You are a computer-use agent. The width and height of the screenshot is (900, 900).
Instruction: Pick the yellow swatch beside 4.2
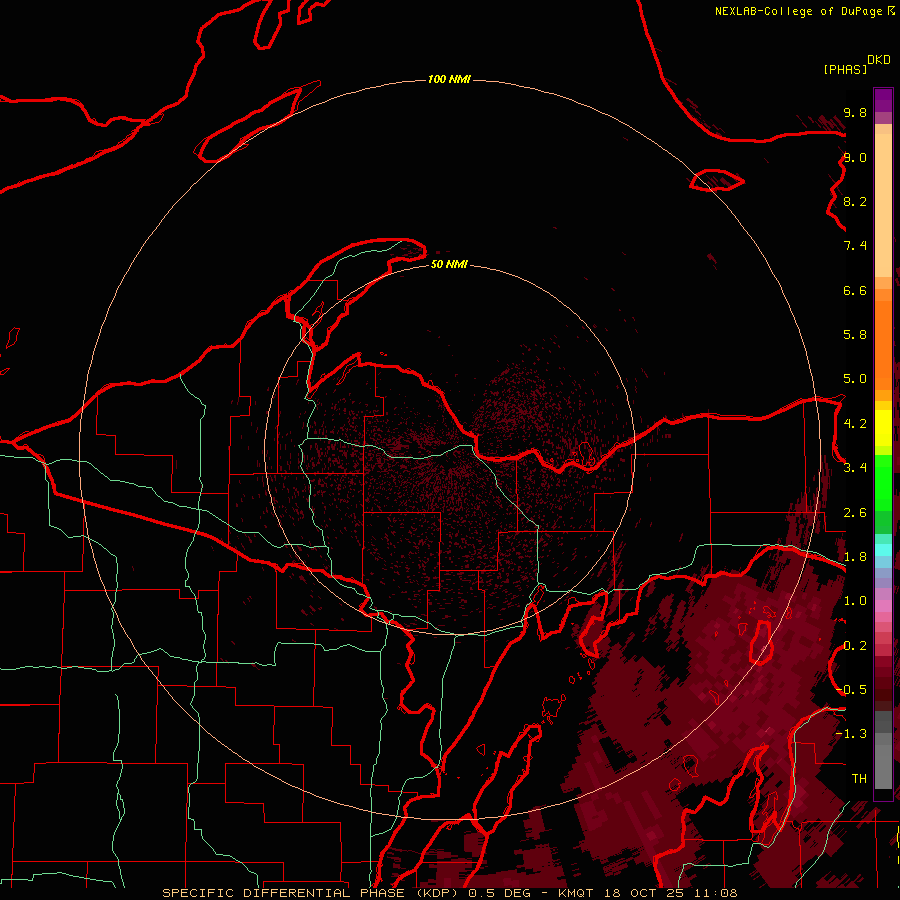(x=883, y=428)
